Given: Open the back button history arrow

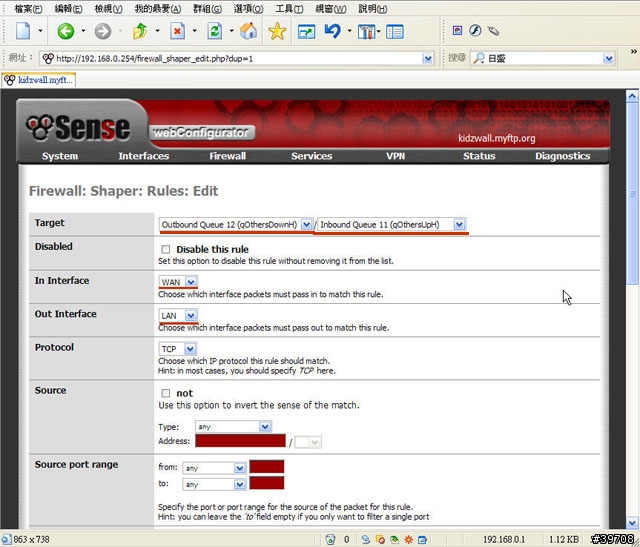Looking at the screenshot, I should 83,31.
